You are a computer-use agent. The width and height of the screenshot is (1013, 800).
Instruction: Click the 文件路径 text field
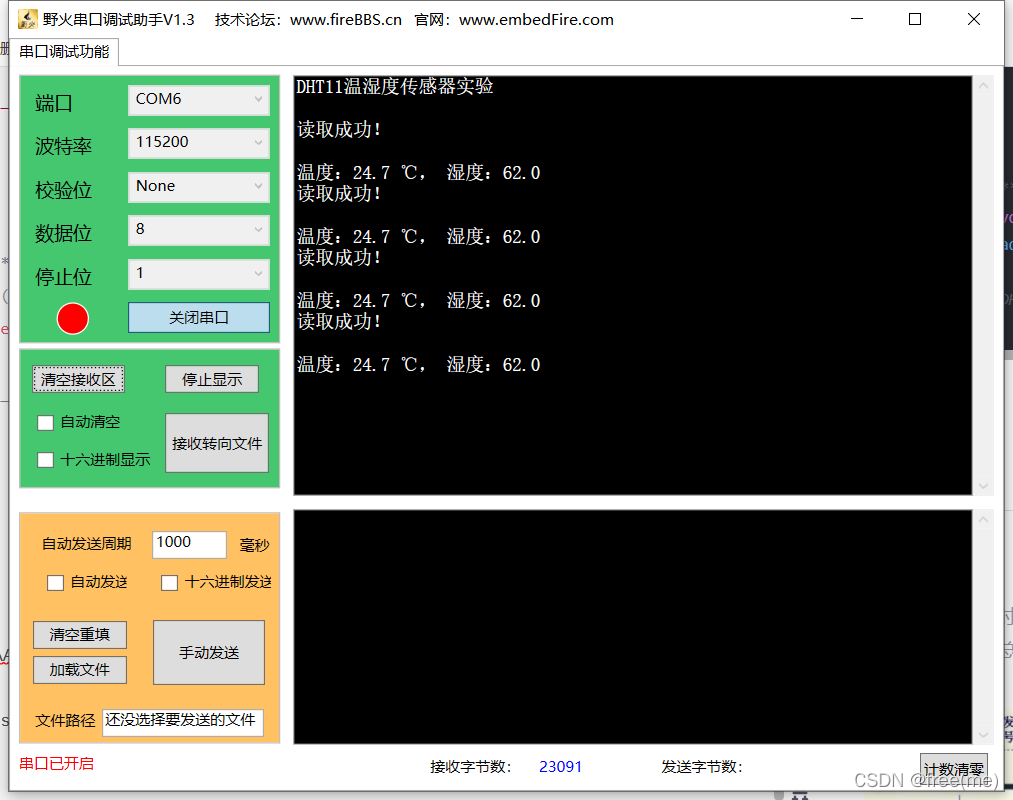click(x=183, y=722)
